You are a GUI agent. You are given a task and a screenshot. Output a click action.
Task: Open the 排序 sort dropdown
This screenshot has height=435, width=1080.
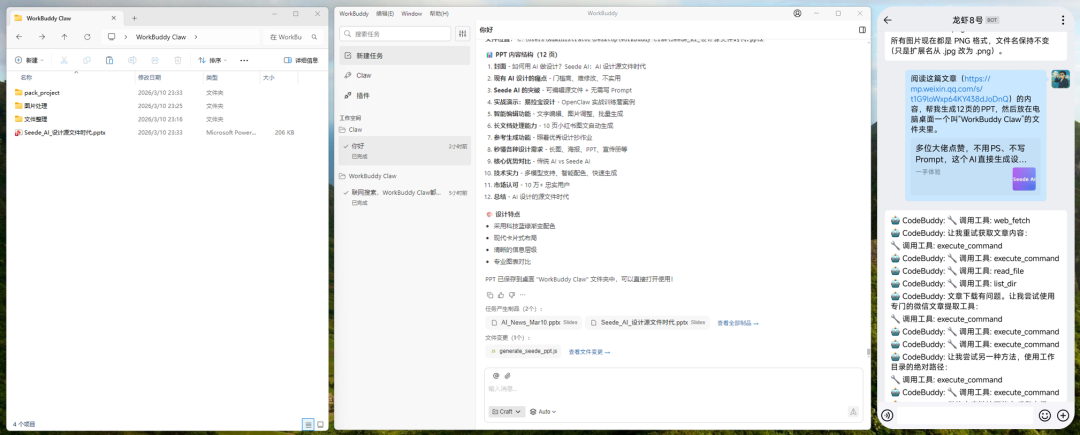click(213, 61)
